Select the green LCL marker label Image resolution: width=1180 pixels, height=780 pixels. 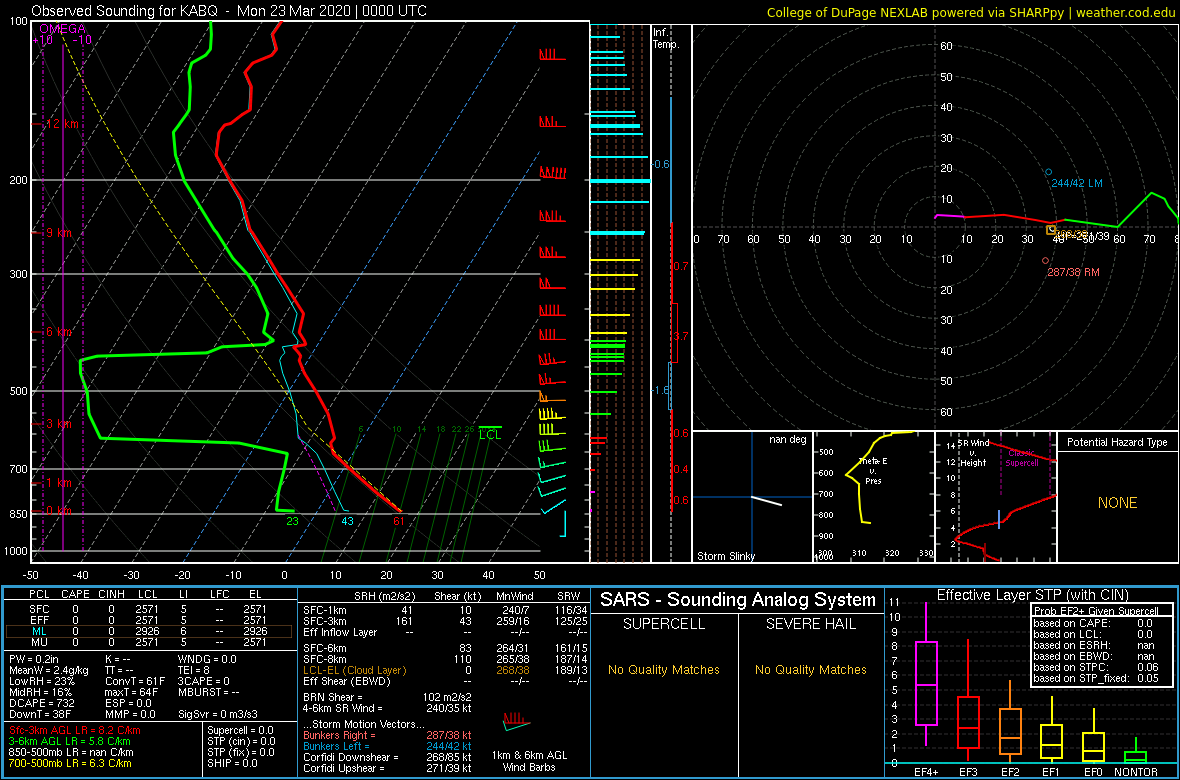(489, 434)
